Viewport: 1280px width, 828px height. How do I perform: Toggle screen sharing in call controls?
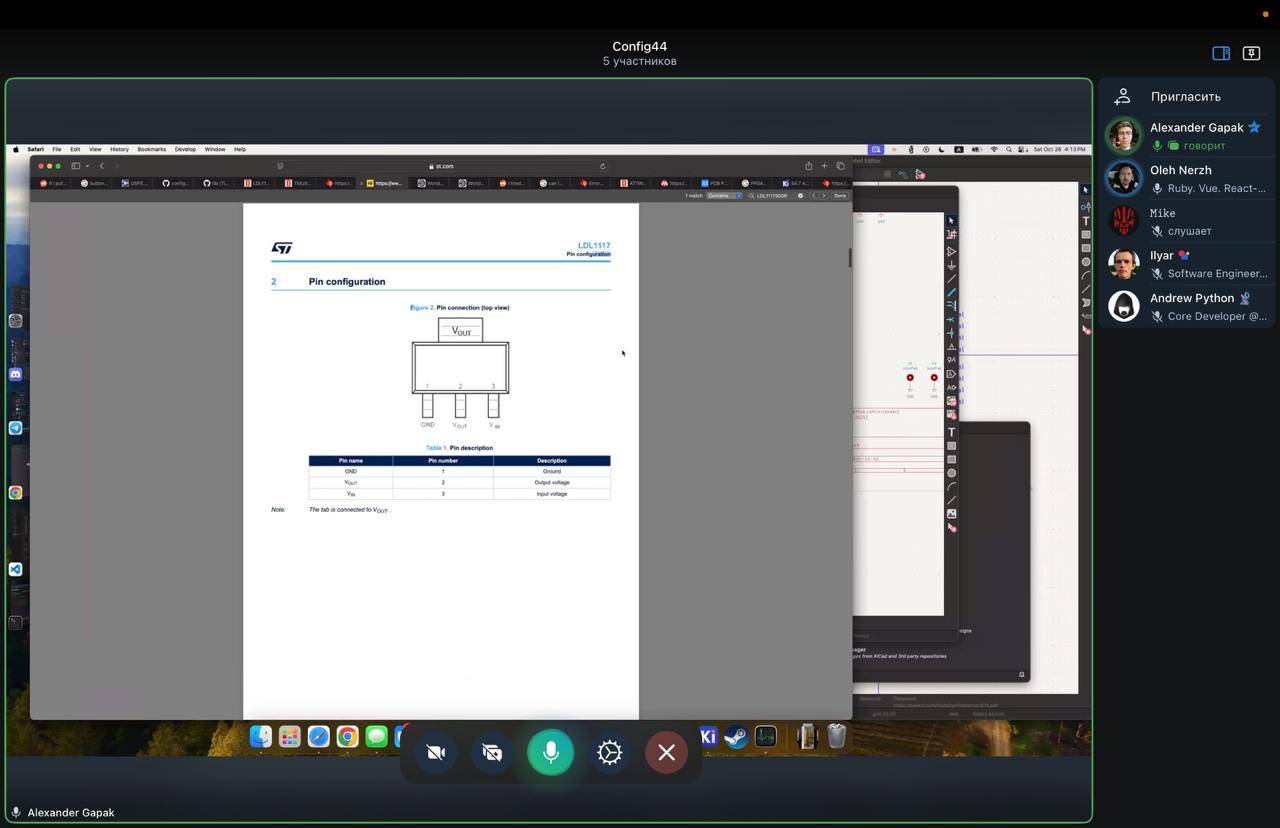(492, 753)
